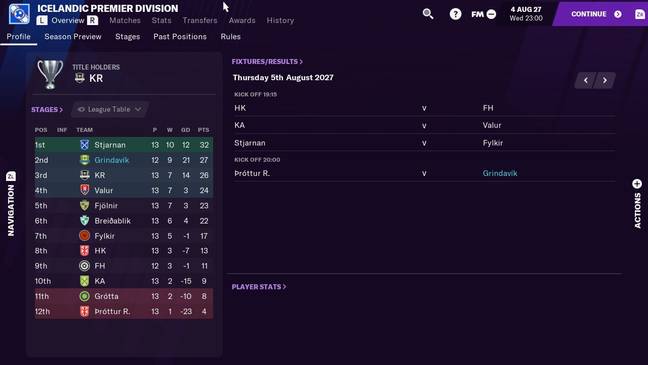Go to next fixtures date arrow
This screenshot has width=648, height=365.
coord(605,81)
